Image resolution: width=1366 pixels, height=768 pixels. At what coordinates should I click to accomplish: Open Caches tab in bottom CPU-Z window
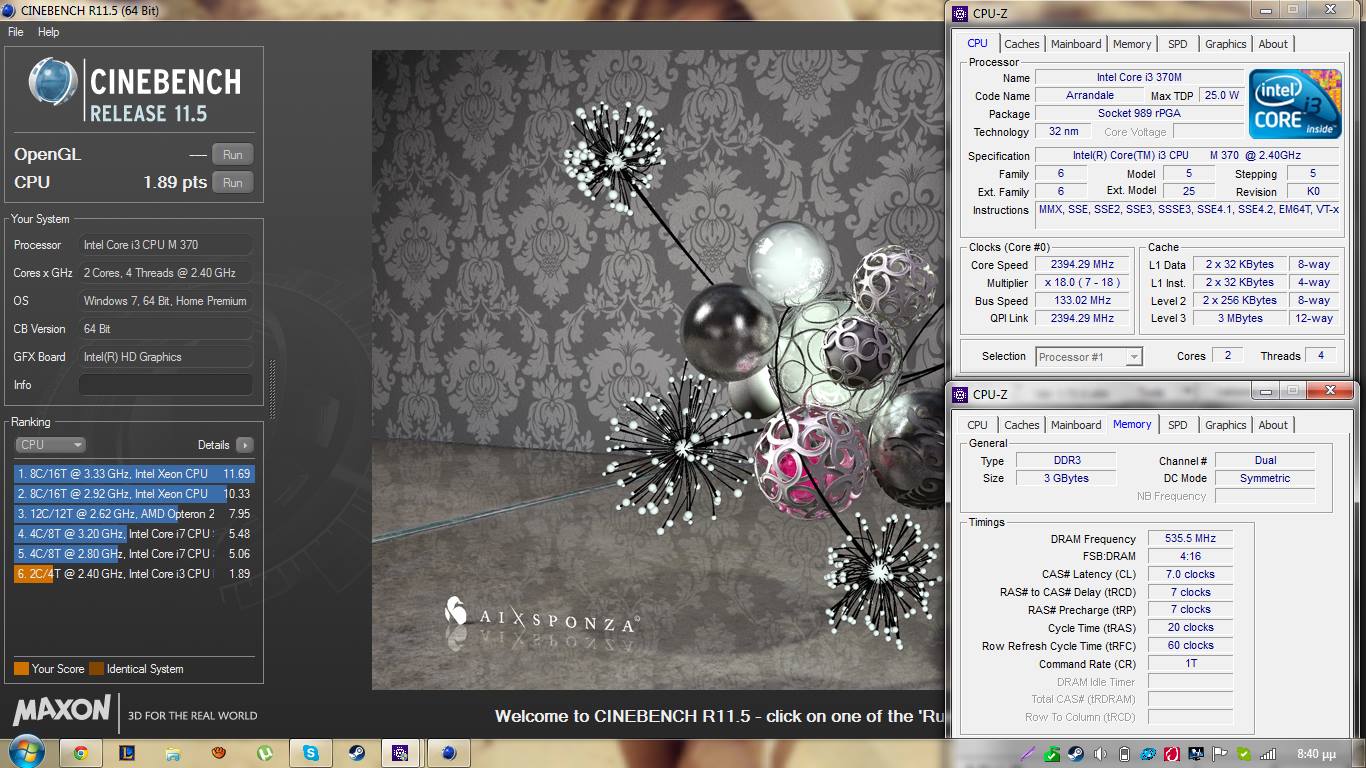pyautogui.click(x=1022, y=425)
